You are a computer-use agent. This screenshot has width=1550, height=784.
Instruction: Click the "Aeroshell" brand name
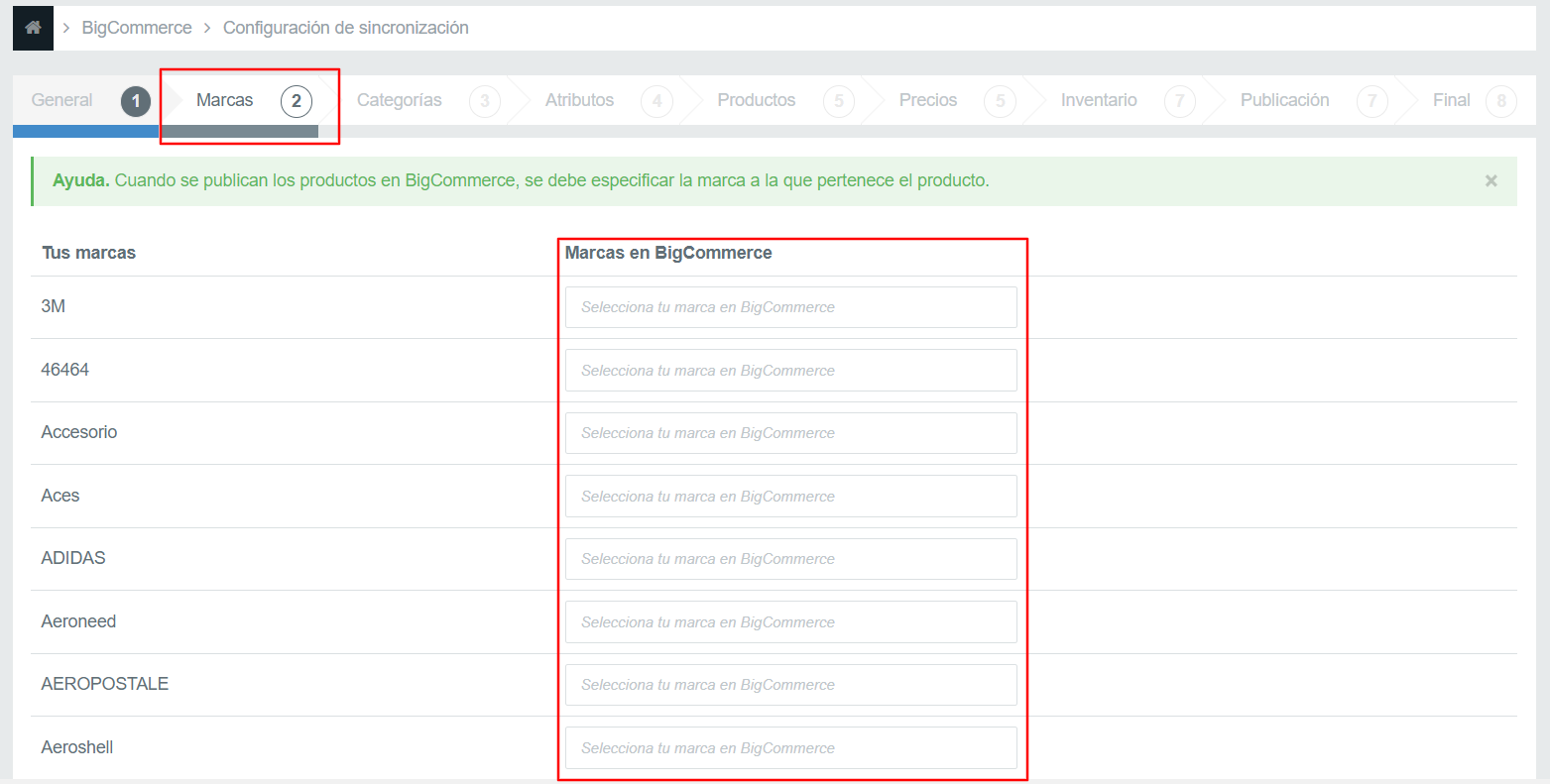[x=77, y=747]
